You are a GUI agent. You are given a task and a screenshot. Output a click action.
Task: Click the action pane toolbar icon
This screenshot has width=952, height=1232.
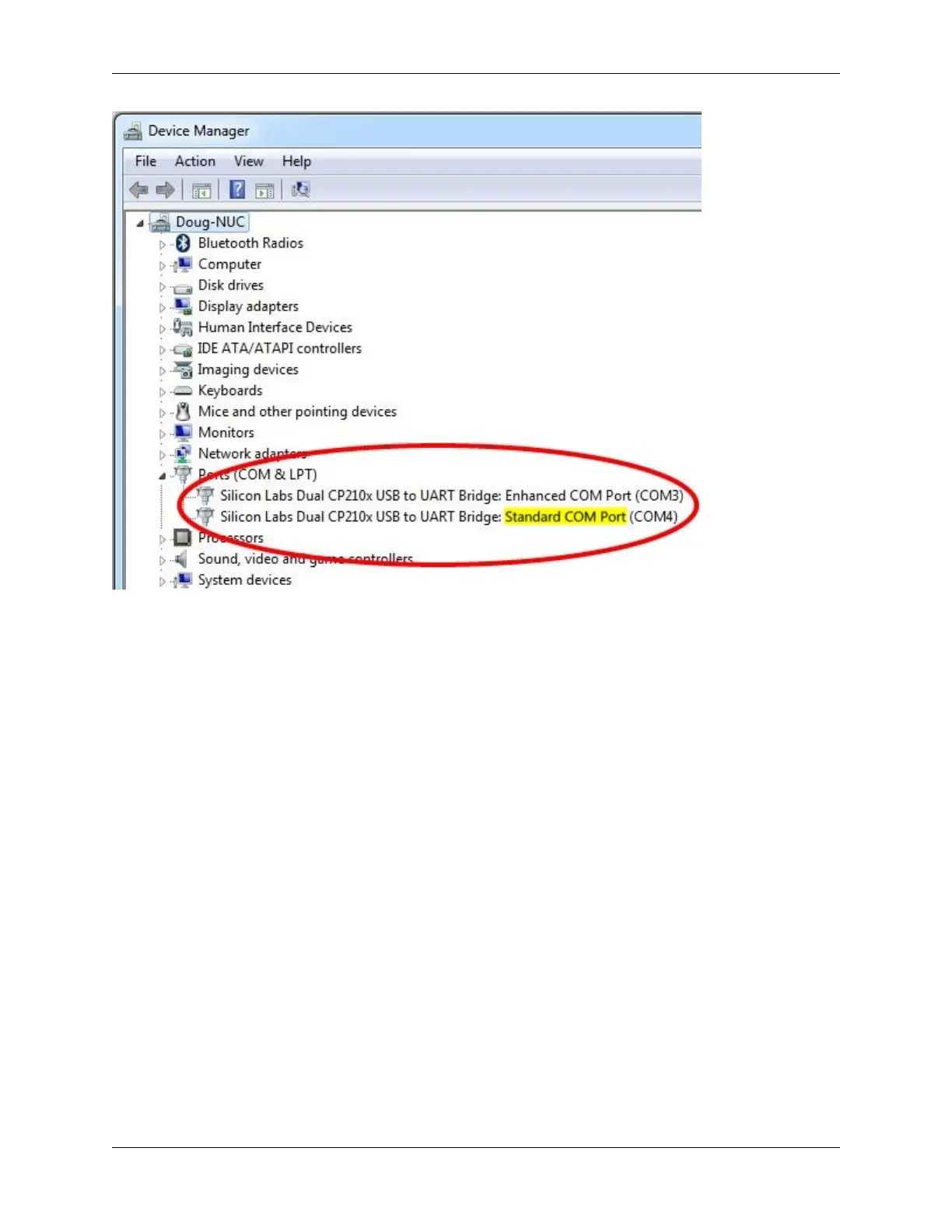[x=264, y=190]
